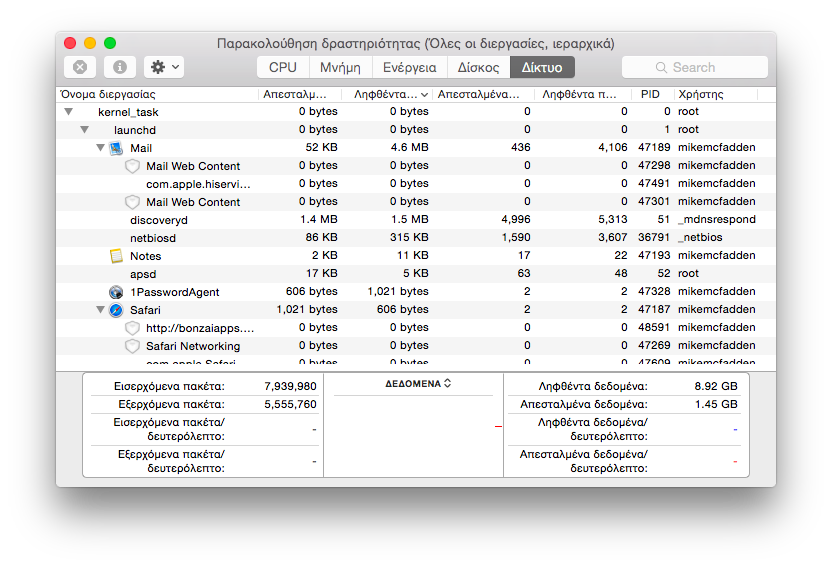The image size is (832, 567).
Task: Click the magnifier icon in Search field
Action: pyautogui.click(x=661, y=67)
